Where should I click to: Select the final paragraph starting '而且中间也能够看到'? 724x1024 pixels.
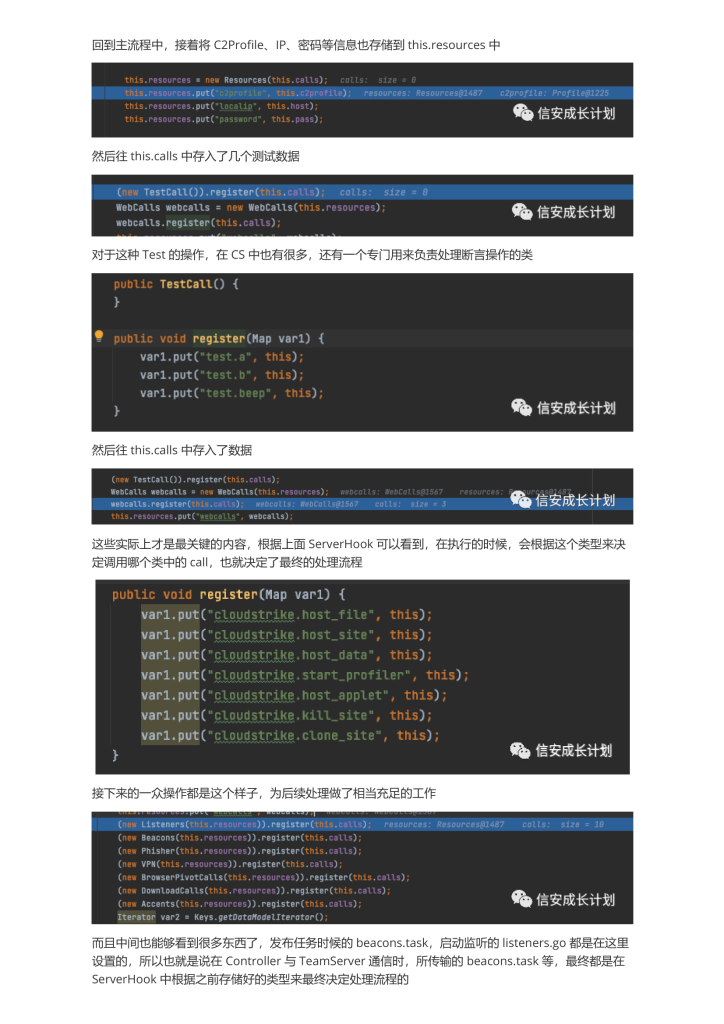(360, 961)
